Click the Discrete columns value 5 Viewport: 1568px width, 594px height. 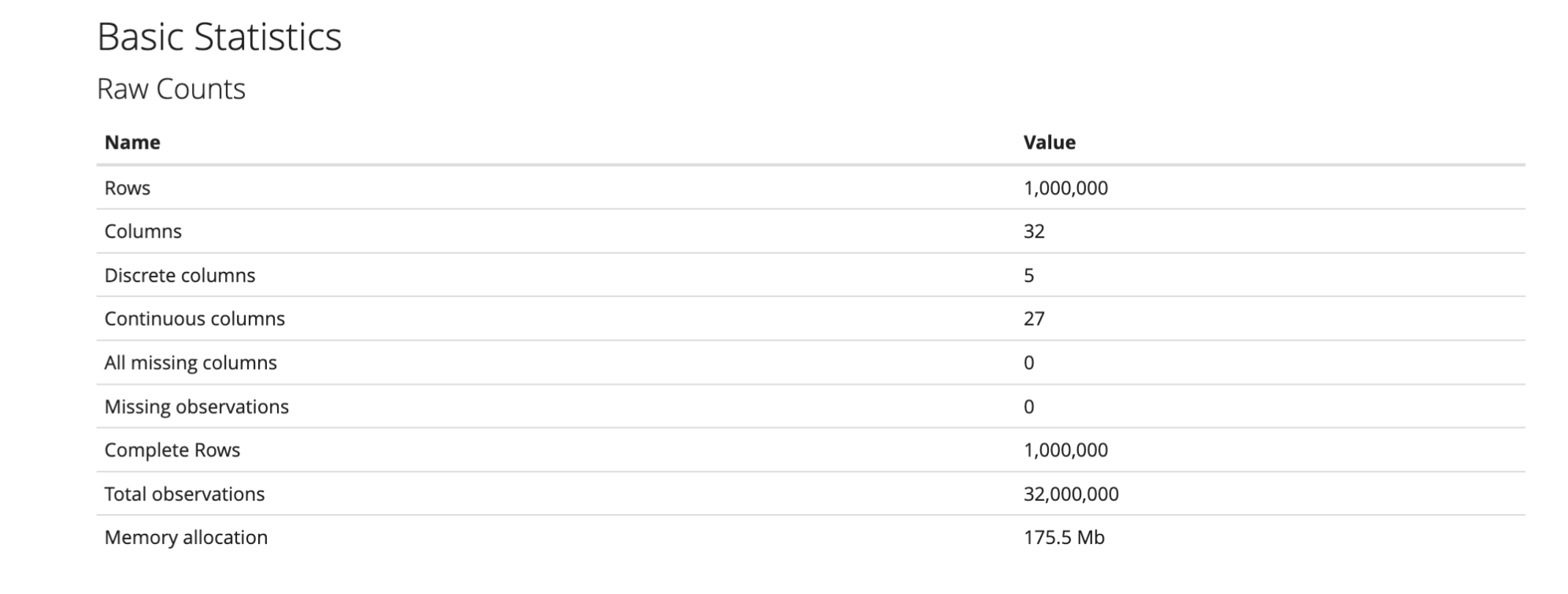coord(1028,275)
